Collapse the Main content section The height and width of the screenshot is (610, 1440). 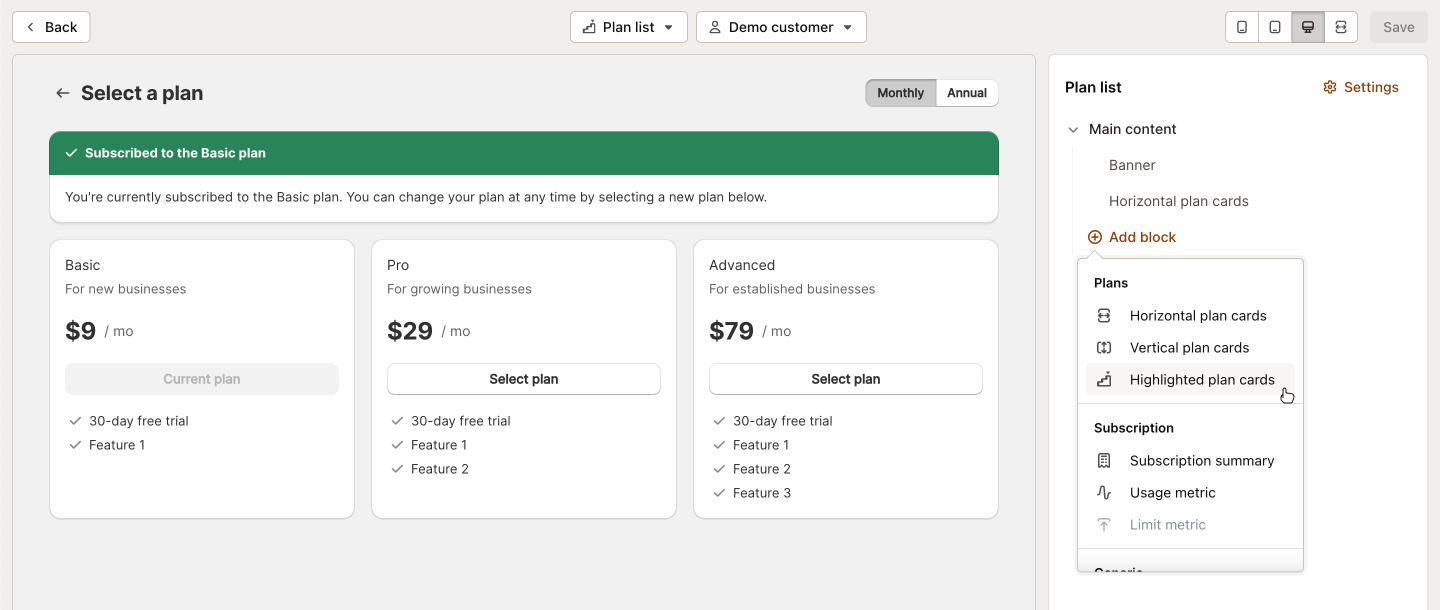coord(1073,129)
